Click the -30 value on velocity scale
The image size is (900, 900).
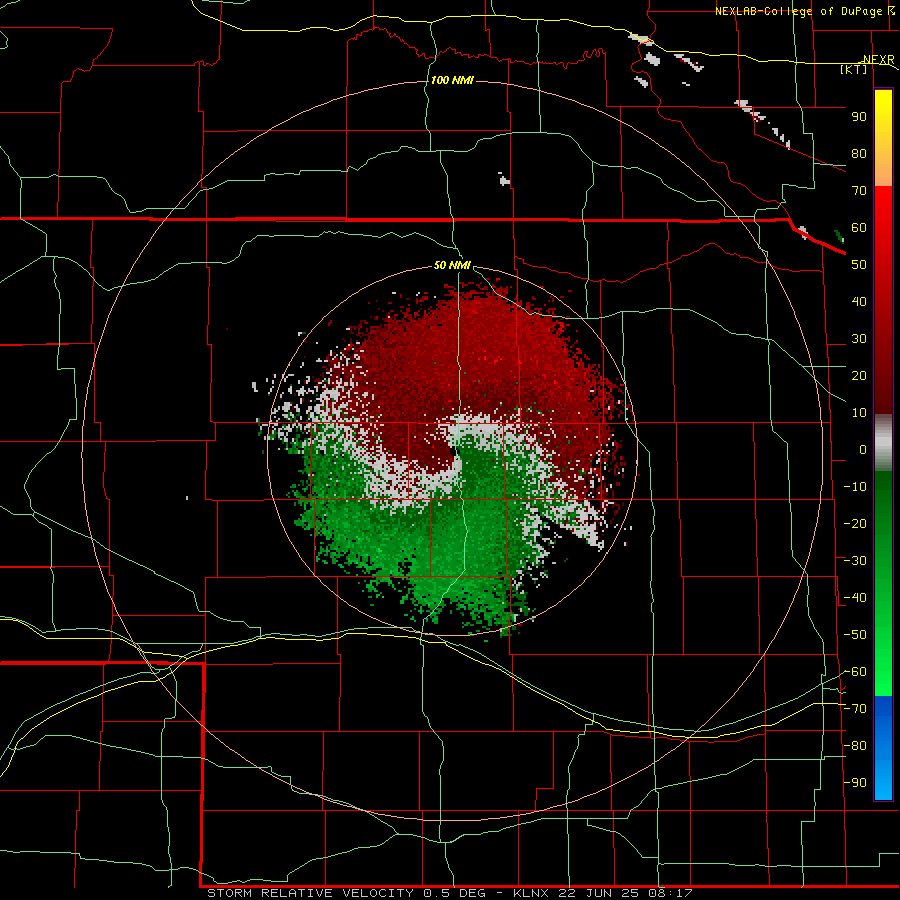click(x=855, y=561)
